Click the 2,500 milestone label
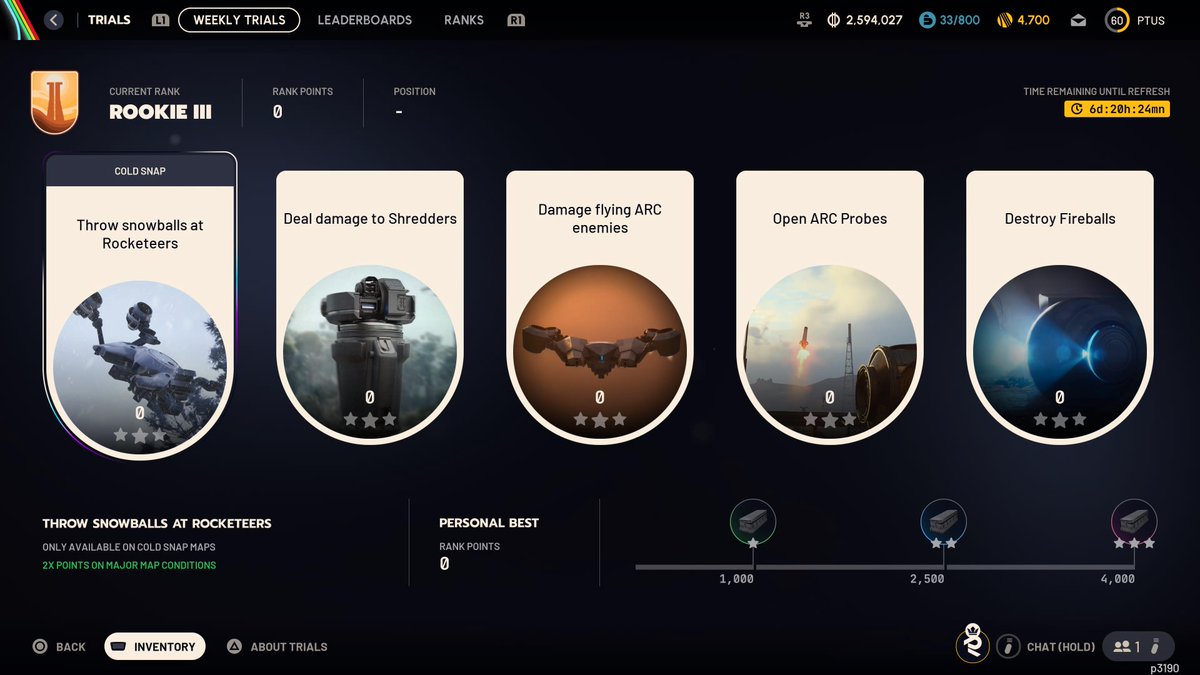This screenshot has width=1200, height=675. (927, 579)
